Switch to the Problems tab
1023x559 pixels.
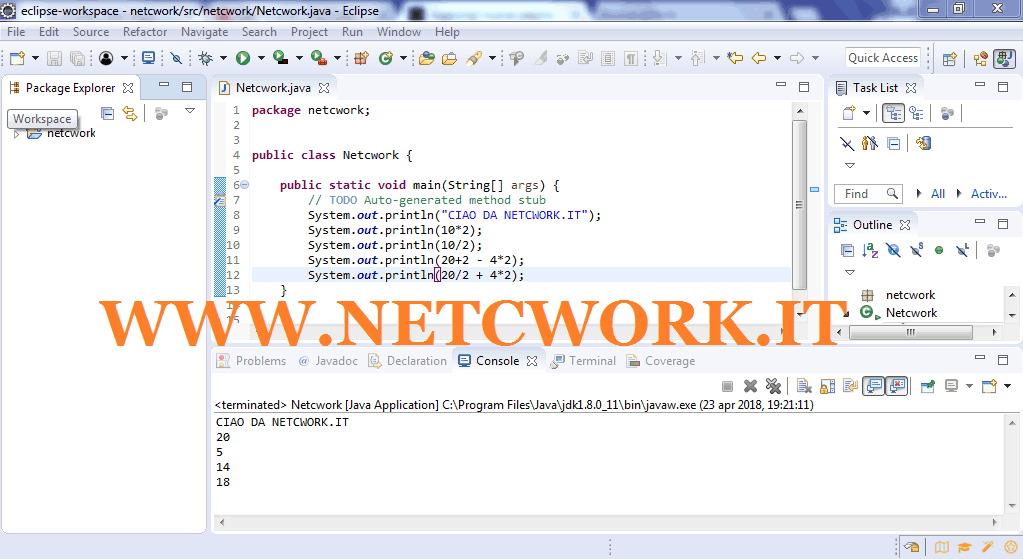click(x=251, y=361)
